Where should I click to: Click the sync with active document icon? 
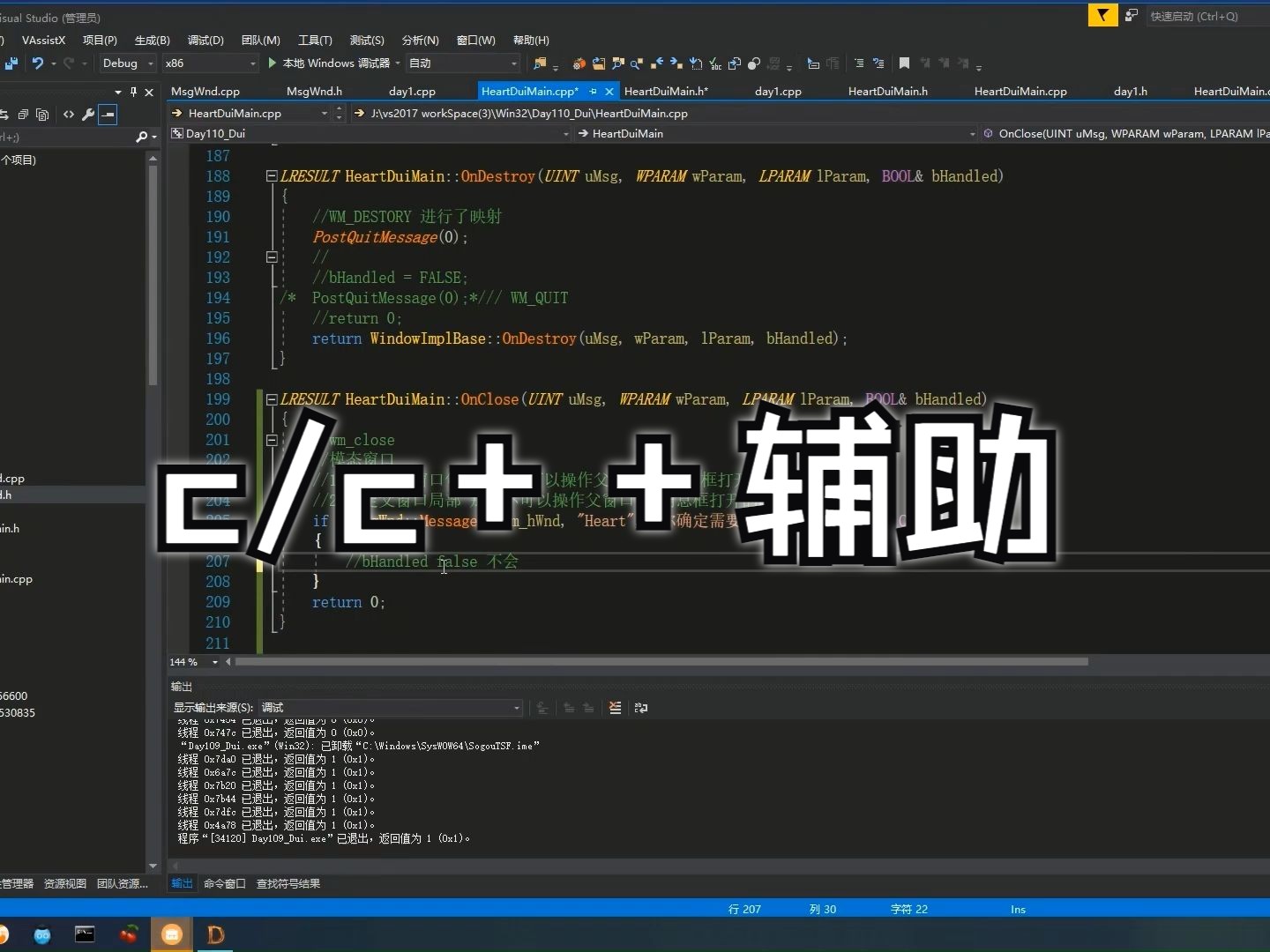tap(4, 115)
